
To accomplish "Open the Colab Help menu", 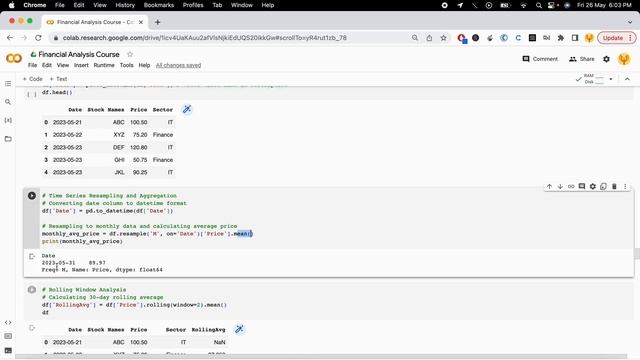I will tap(144, 65).
